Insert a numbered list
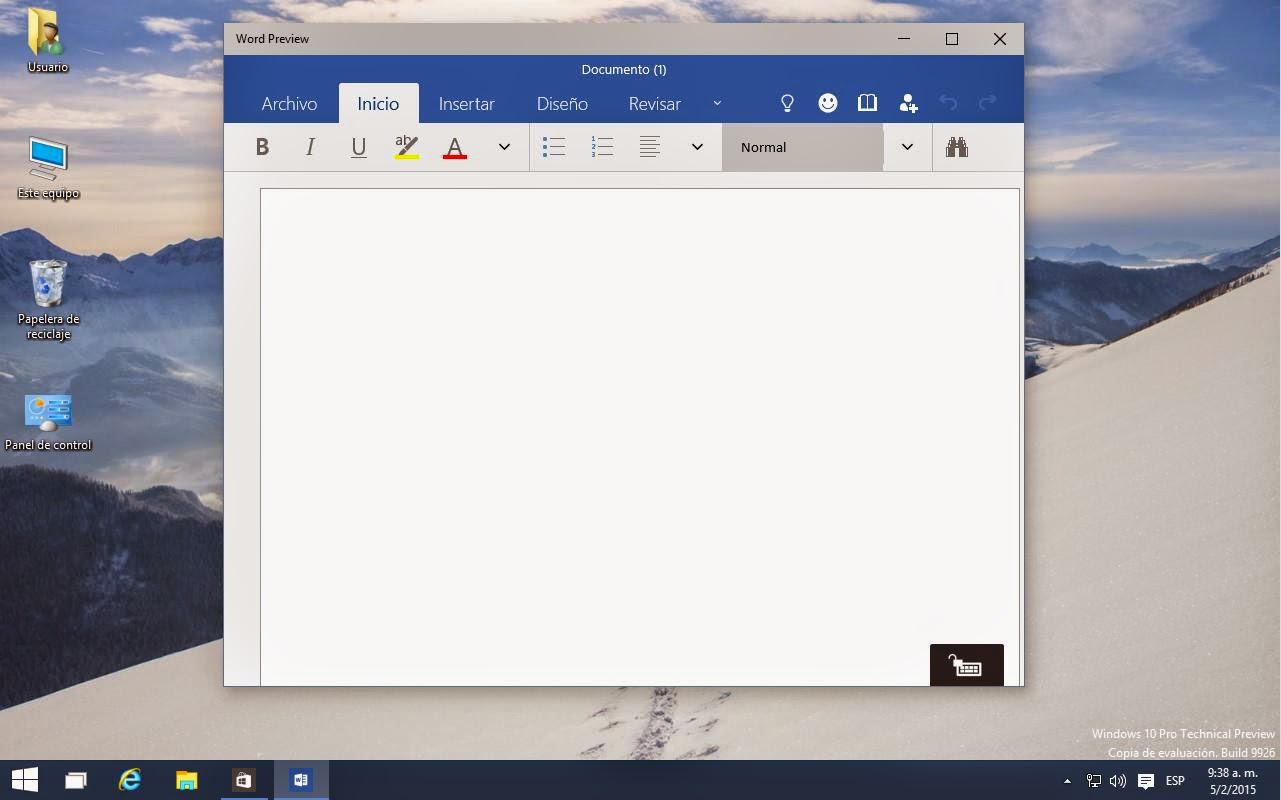 [602, 147]
